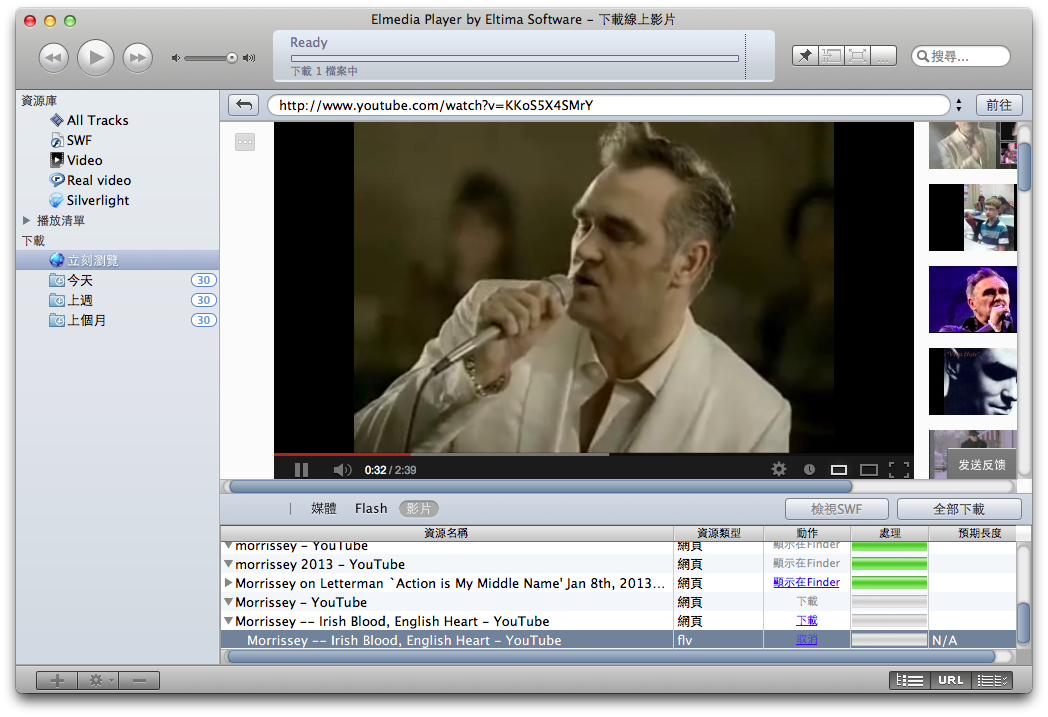Screen dimensions: 1048x717
Task: Open the related thumbnail with purple stage background
Action: tap(972, 299)
